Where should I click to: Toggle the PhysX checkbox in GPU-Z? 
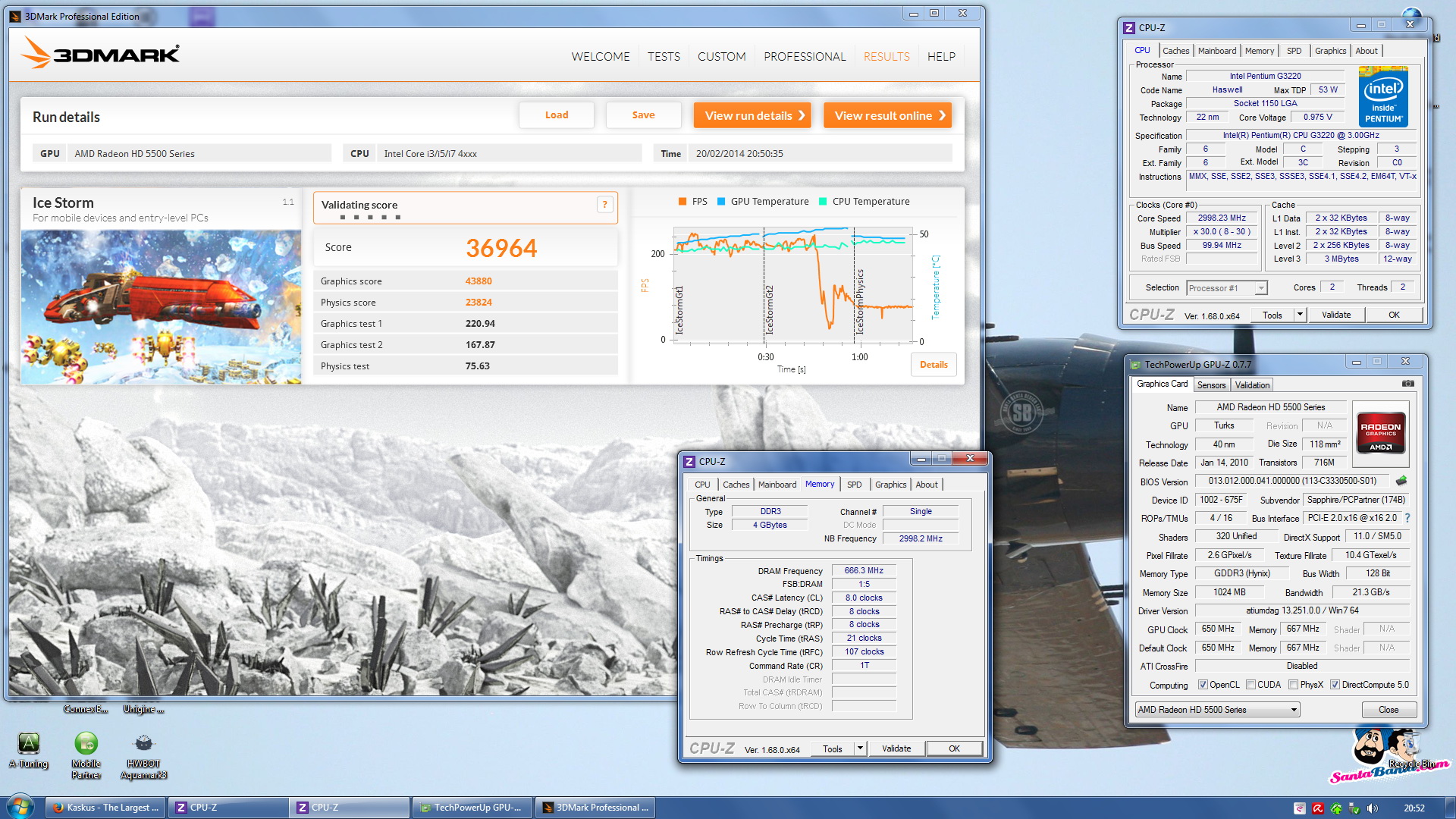click(1293, 685)
